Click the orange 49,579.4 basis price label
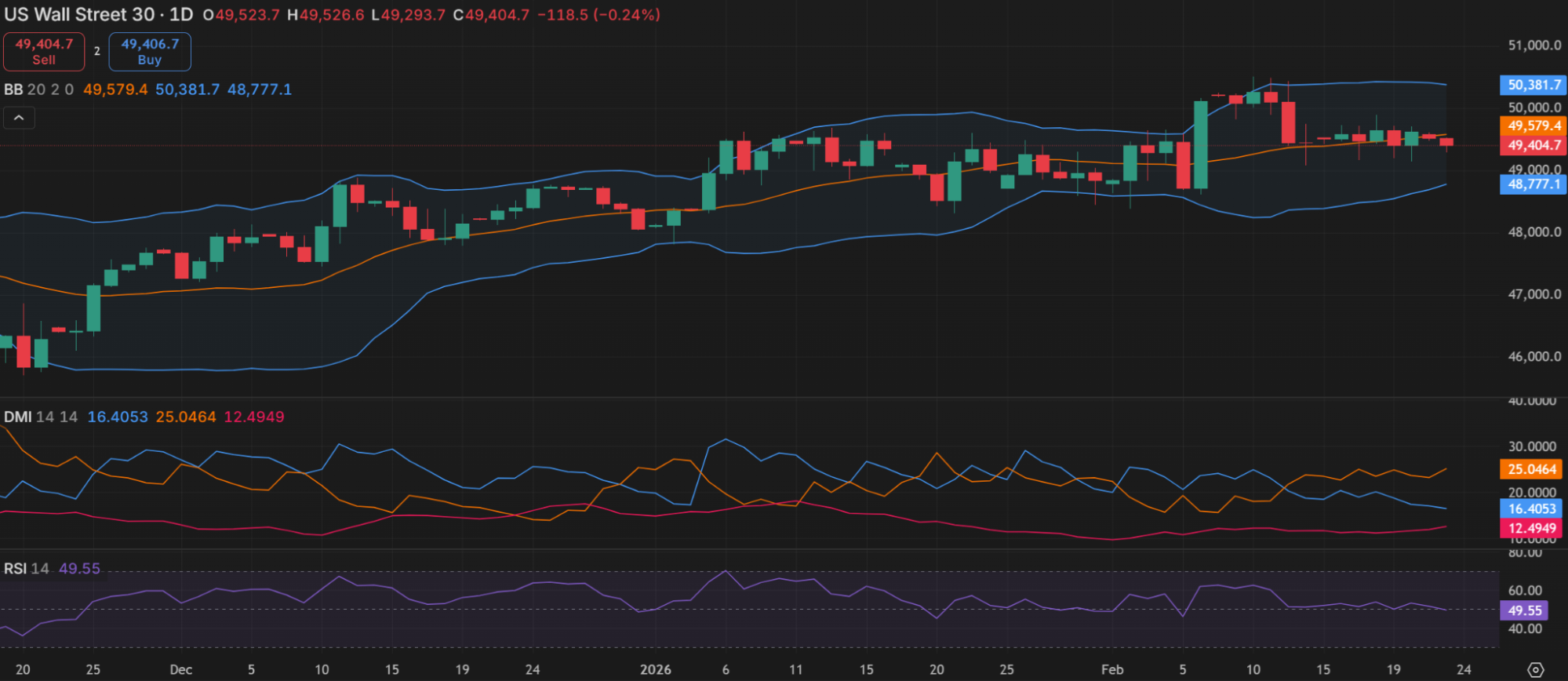The width and height of the screenshot is (1568, 681). pyautogui.click(x=1533, y=126)
